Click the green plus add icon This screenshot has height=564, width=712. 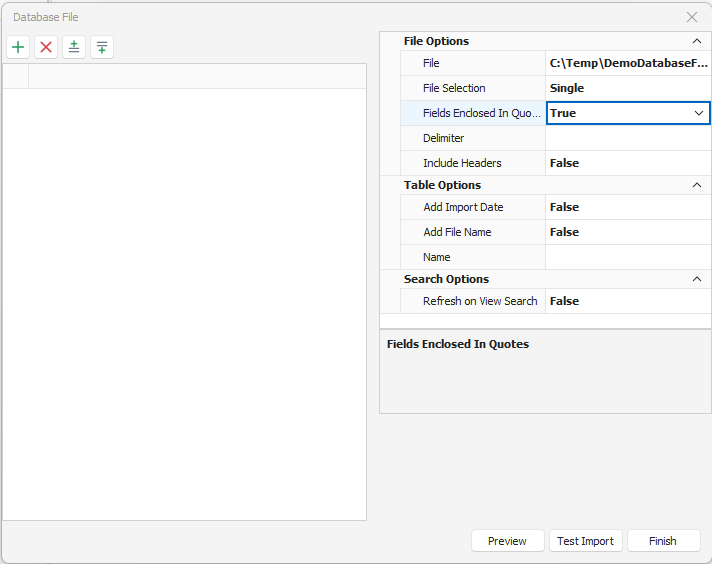[18, 47]
